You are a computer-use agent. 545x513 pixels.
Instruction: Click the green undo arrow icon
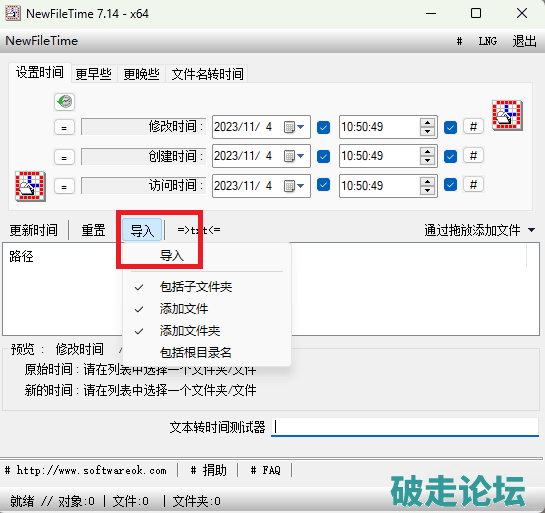(65, 102)
